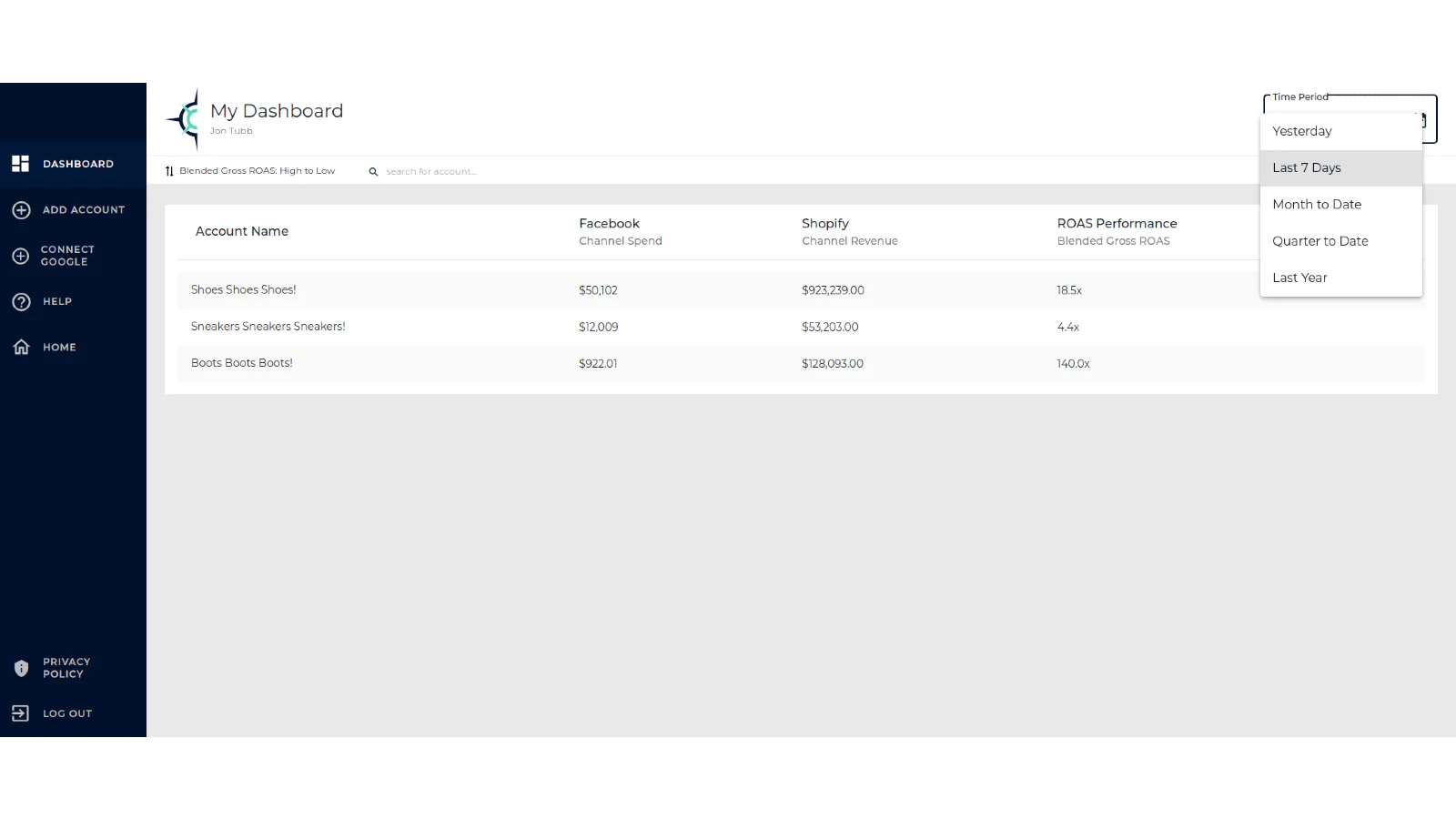Click the Dashboard grid icon in sidebar

click(20, 164)
